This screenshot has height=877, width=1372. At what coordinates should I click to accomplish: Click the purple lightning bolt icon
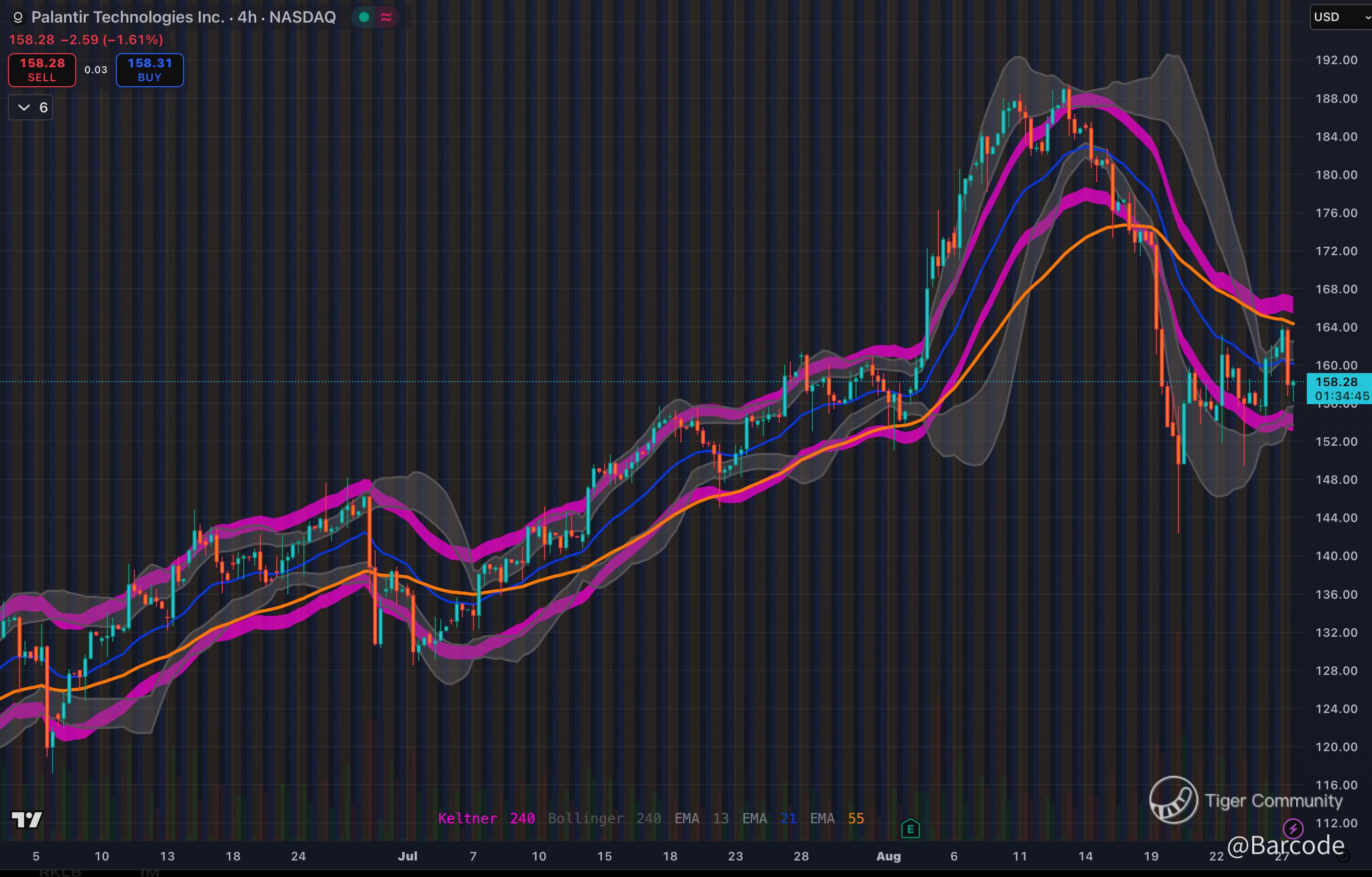point(1293,828)
